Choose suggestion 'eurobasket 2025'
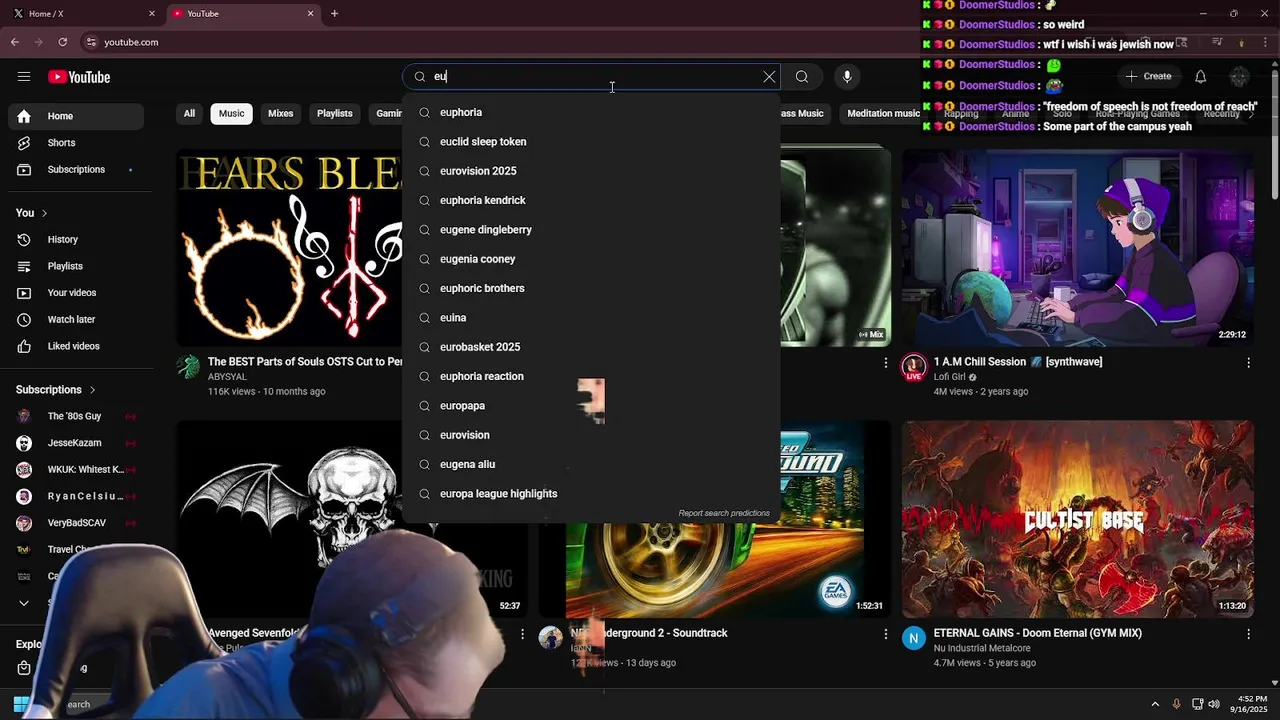The height and width of the screenshot is (720, 1280). (x=591, y=347)
